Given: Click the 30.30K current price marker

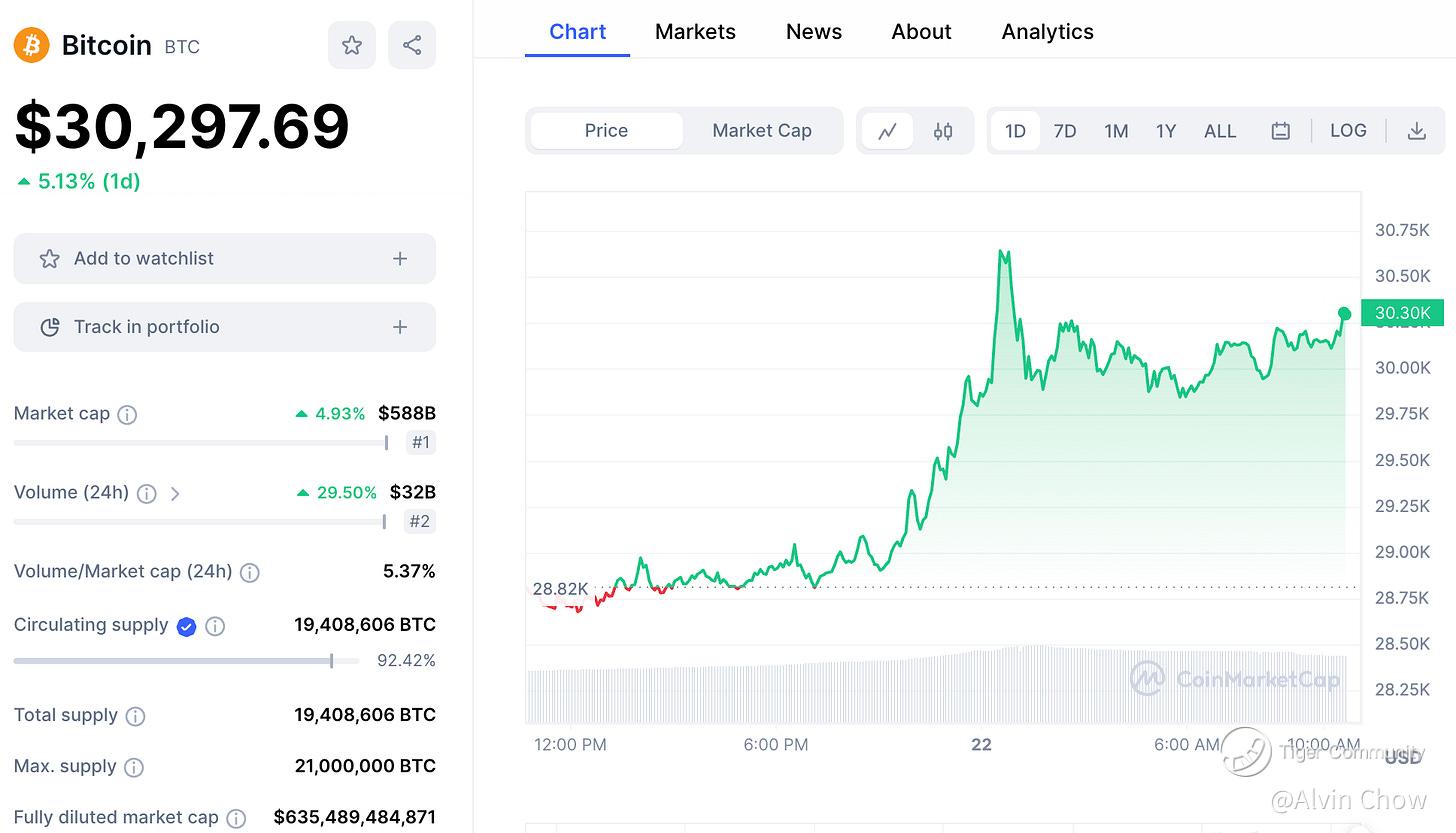Looking at the screenshot, I should [1402, 313].
